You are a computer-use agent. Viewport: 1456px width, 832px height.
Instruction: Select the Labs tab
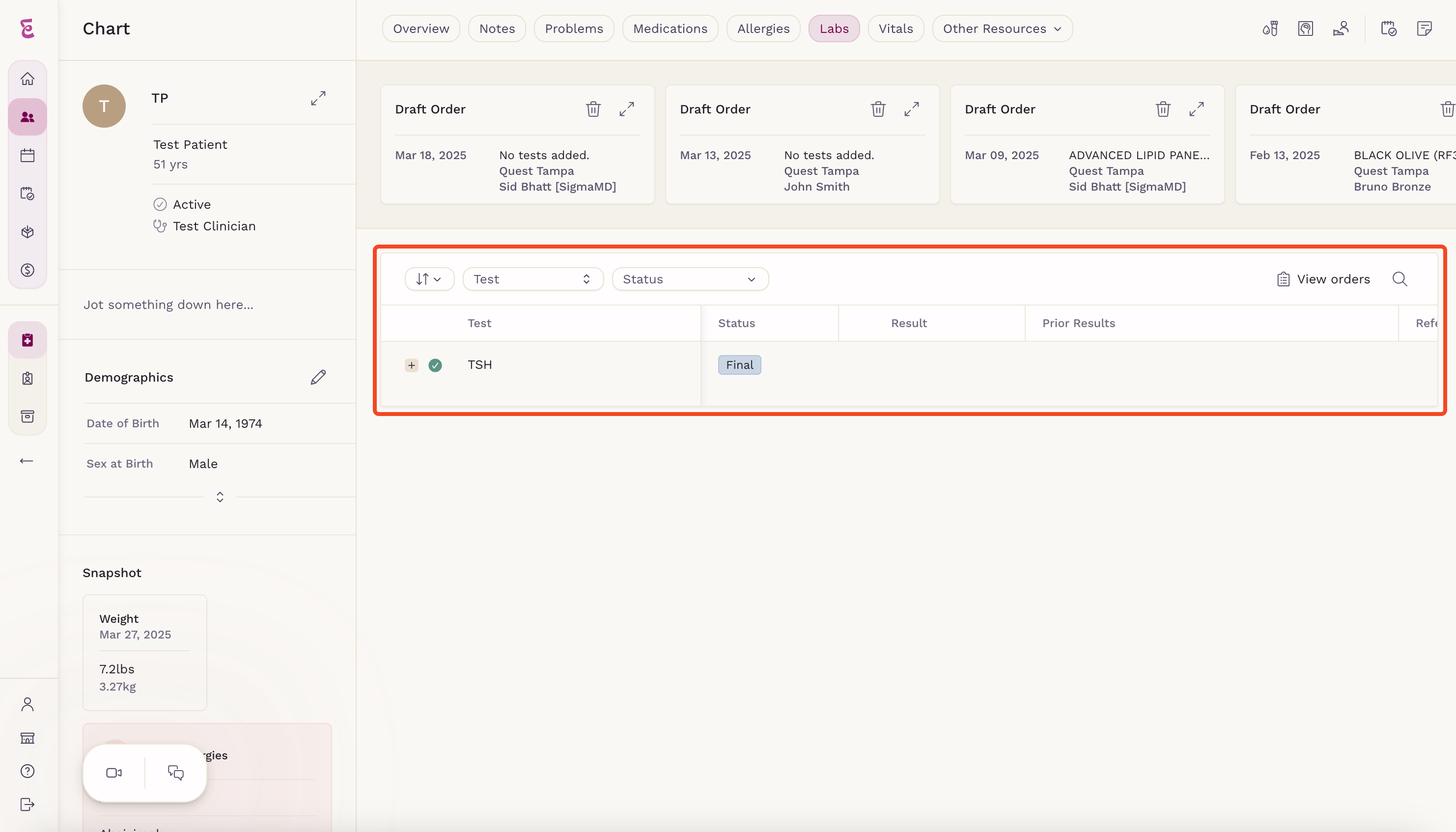834,28
